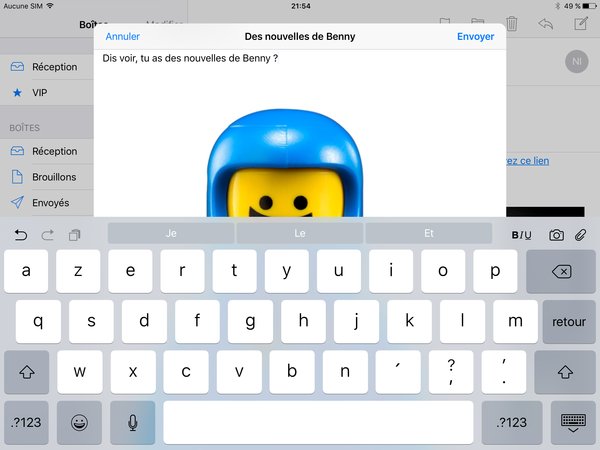Screen dimensions: 600x450
Task: Hide keyboard using dismiss key
Action: [x=573, y=422]
